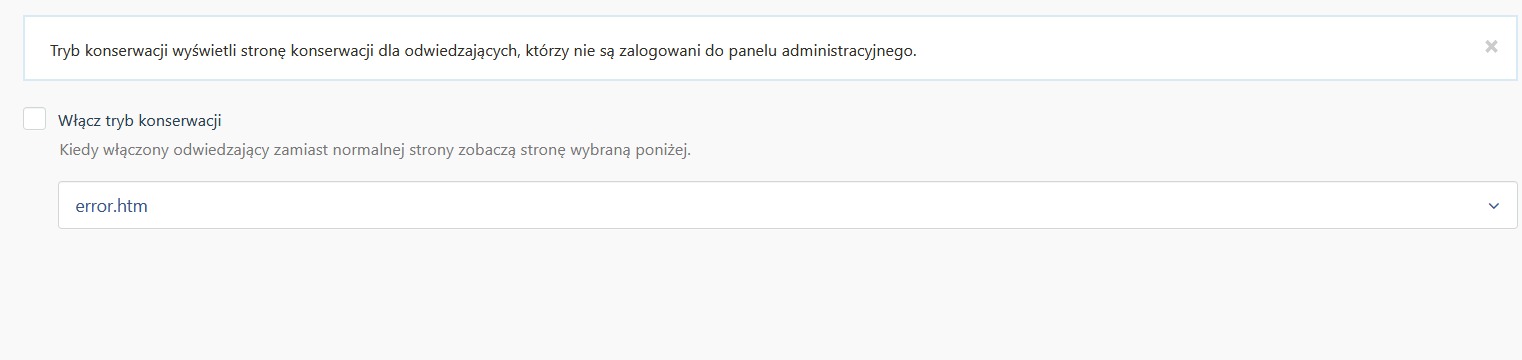Expand the maintenance page selection list

pyautogui.click(x=788, y=205)
